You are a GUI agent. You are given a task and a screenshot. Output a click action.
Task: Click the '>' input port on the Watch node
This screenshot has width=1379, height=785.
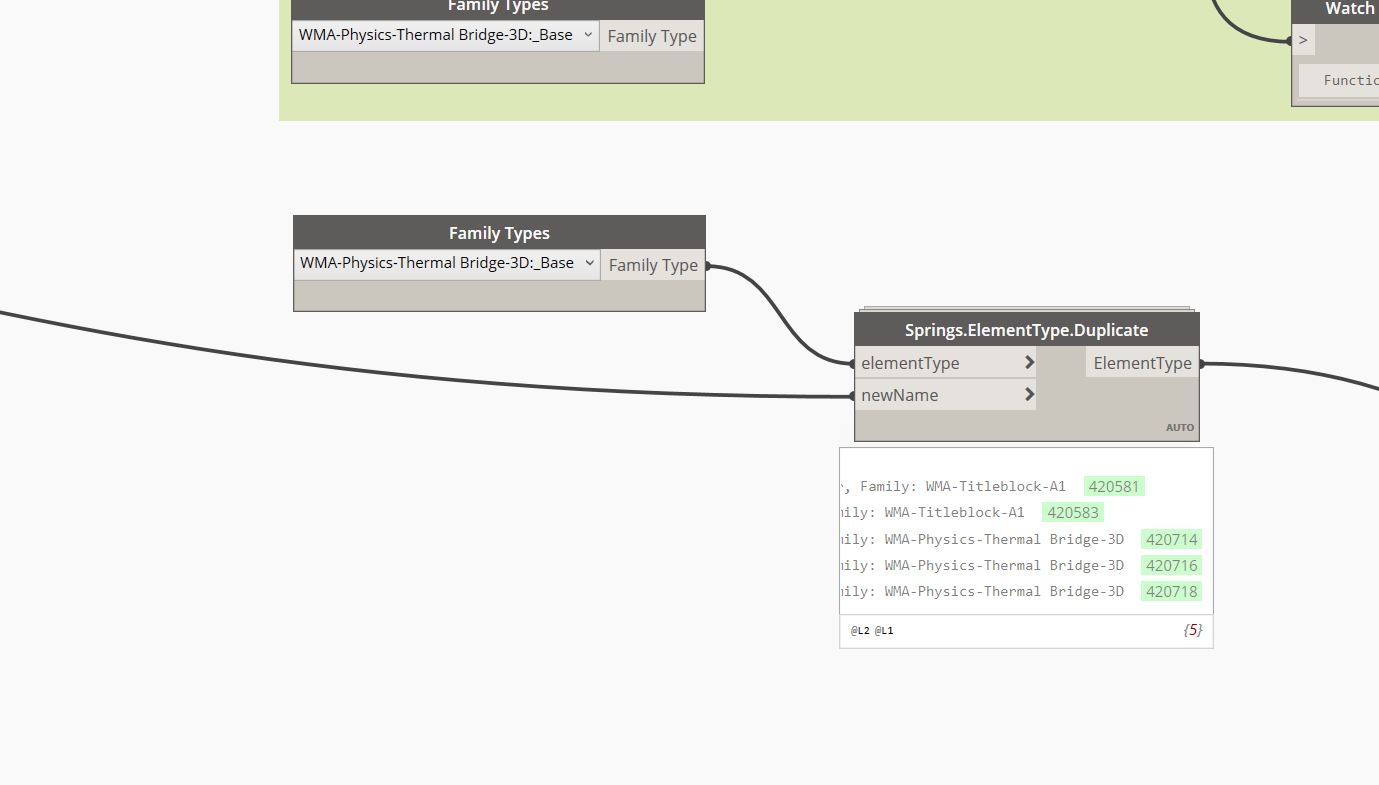[1303, 40]
